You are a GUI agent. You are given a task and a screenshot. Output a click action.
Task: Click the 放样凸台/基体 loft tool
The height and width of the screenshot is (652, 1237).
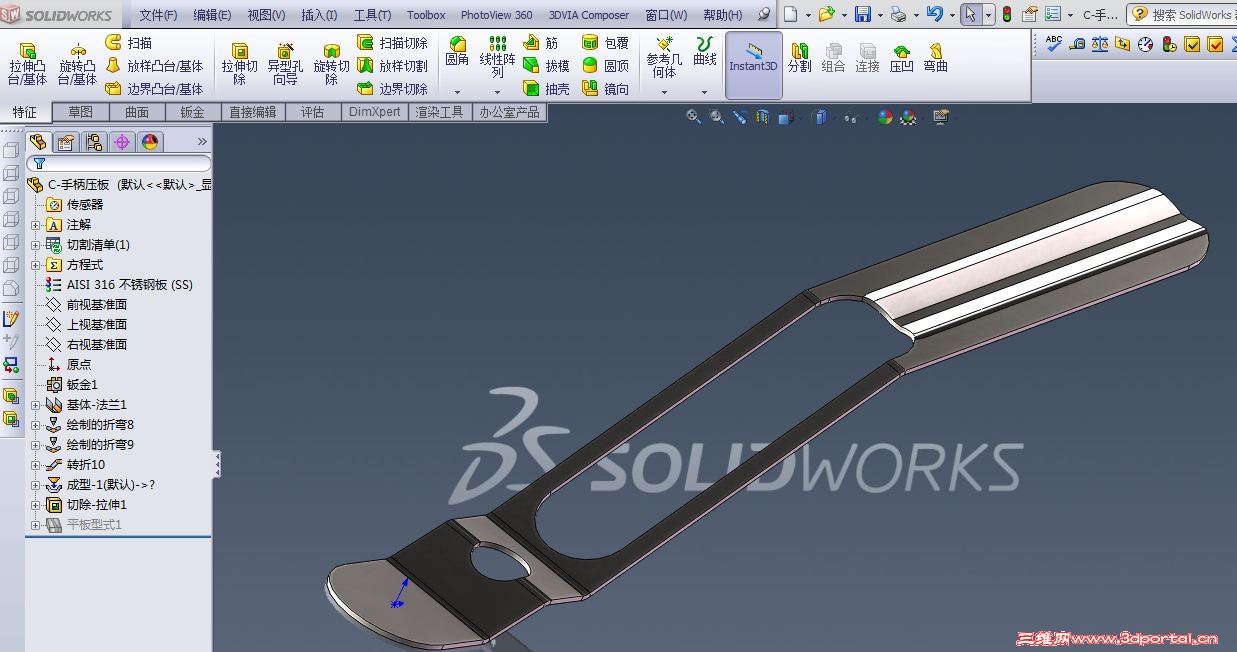(x=154, y=66)
